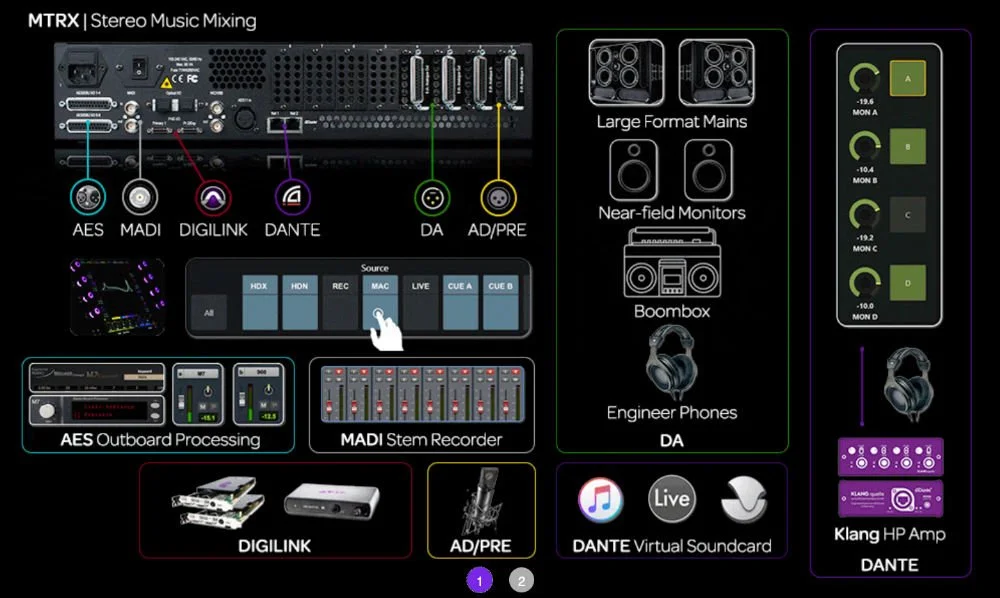1000x598 pixels.
Task: Select the right Near-field Monitor speaker
Action: (709, 170)
